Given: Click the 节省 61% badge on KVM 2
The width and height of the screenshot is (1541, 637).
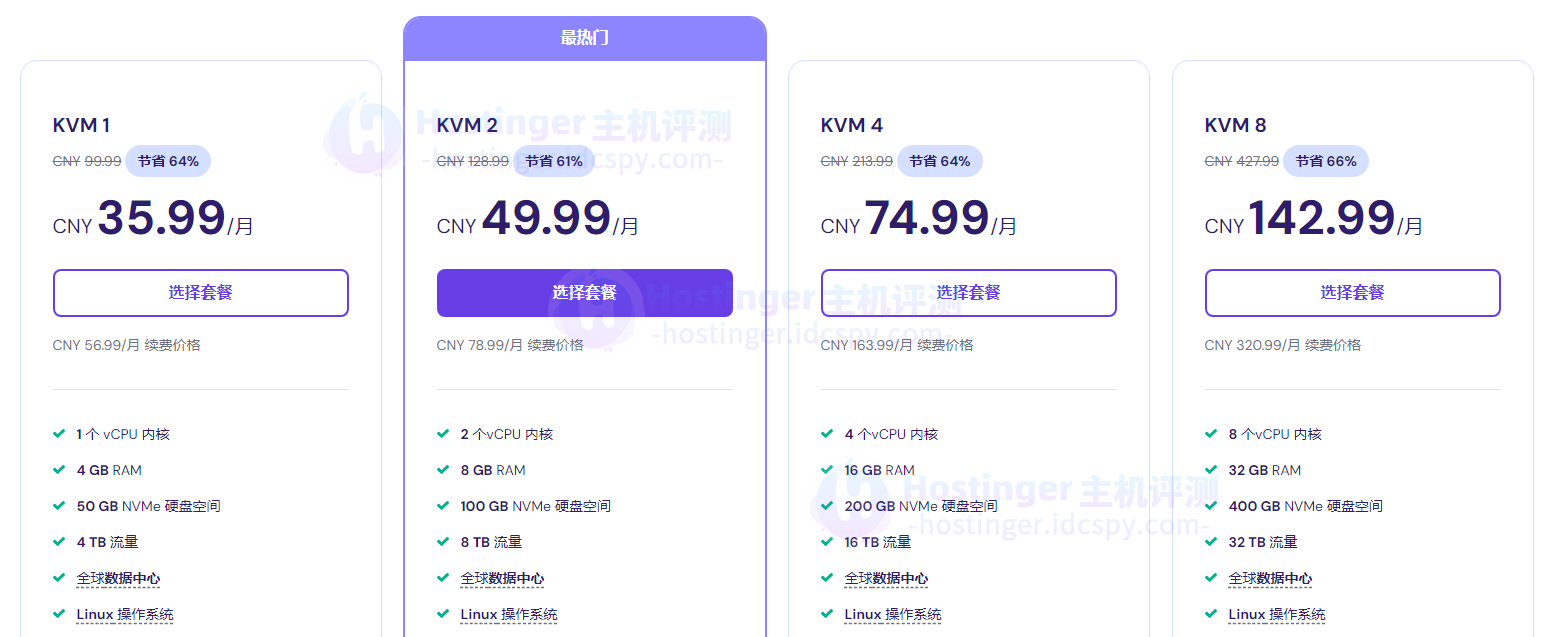Looking at the screenshot, I should (x=554, y=160).
